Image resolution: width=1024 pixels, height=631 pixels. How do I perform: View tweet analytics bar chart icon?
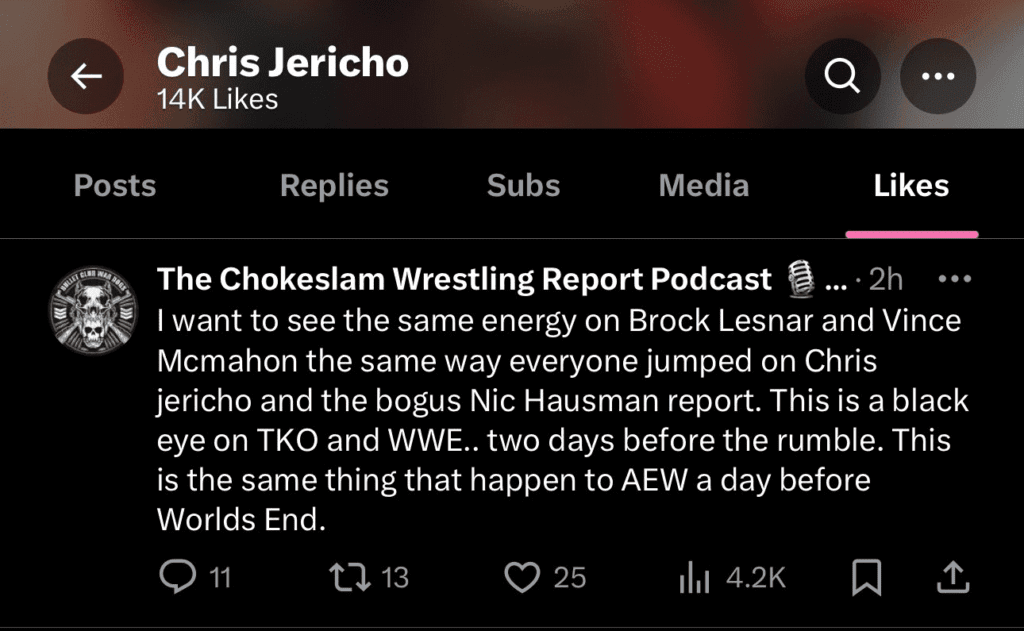click(x=694, y=577)
